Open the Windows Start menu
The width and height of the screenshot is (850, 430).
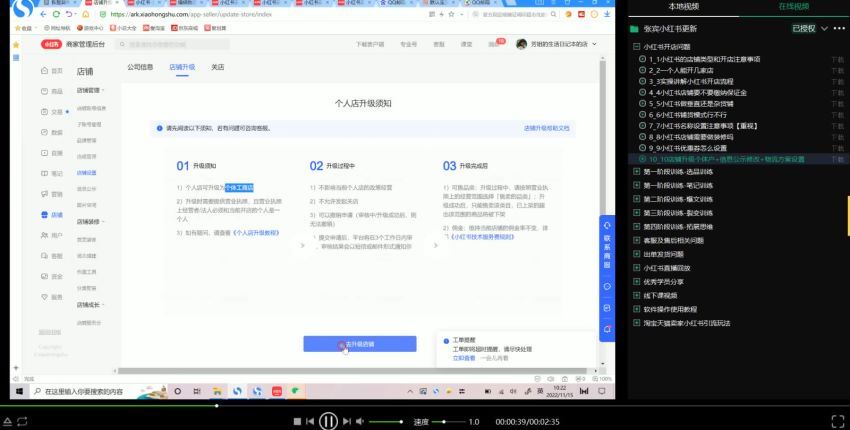pos(20,391)
